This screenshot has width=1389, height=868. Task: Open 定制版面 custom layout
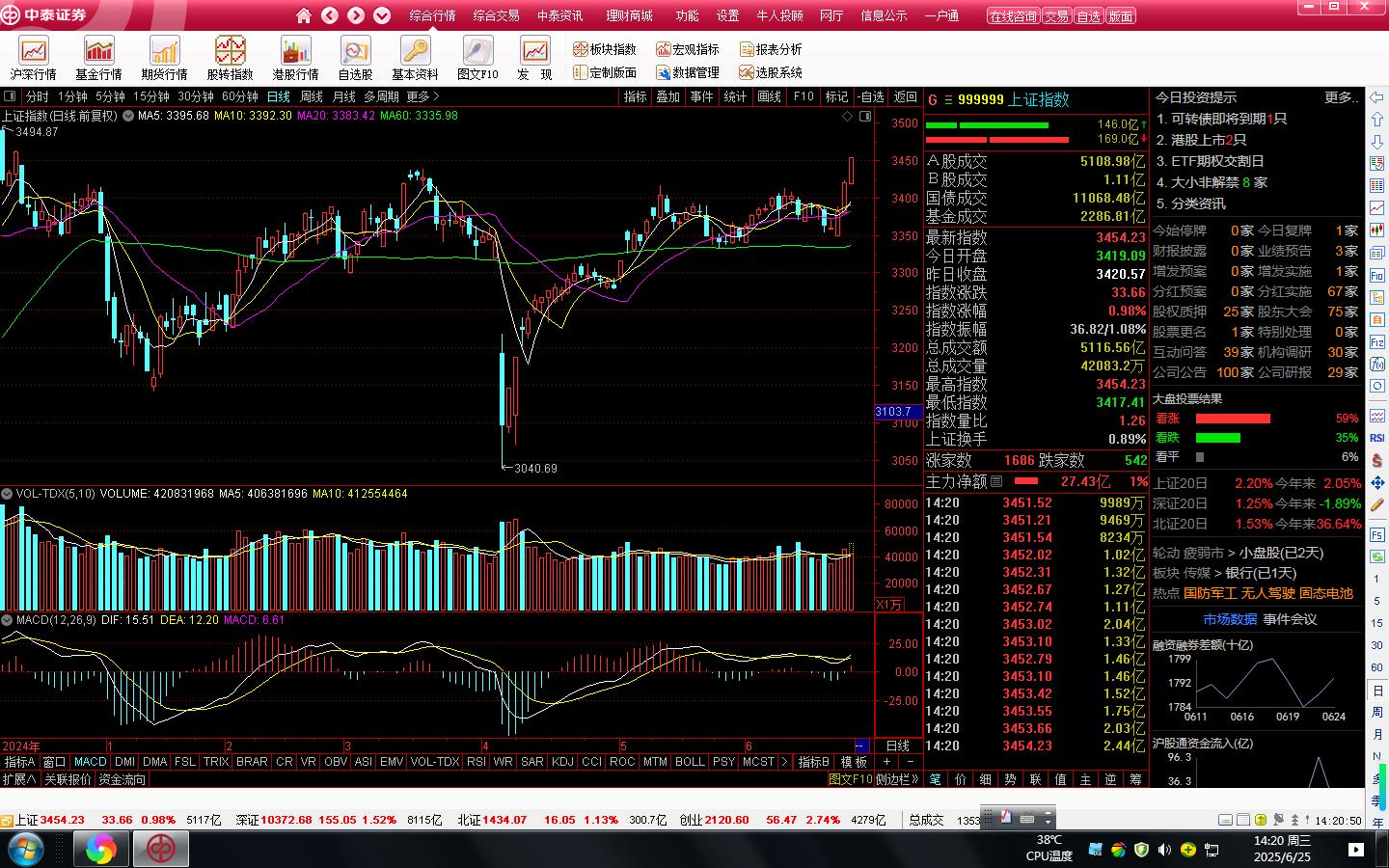pyautogui.click(x=605, y=72)
